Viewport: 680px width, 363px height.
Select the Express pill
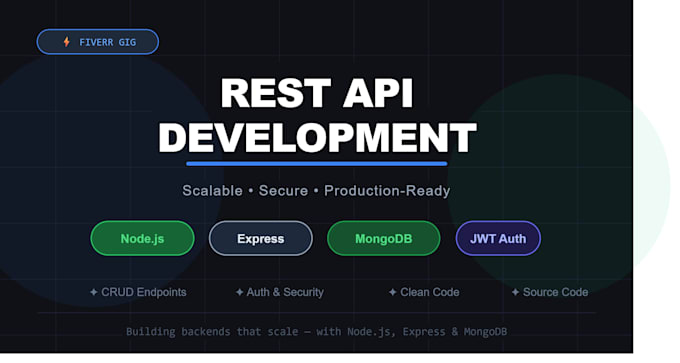pos(261,239)
